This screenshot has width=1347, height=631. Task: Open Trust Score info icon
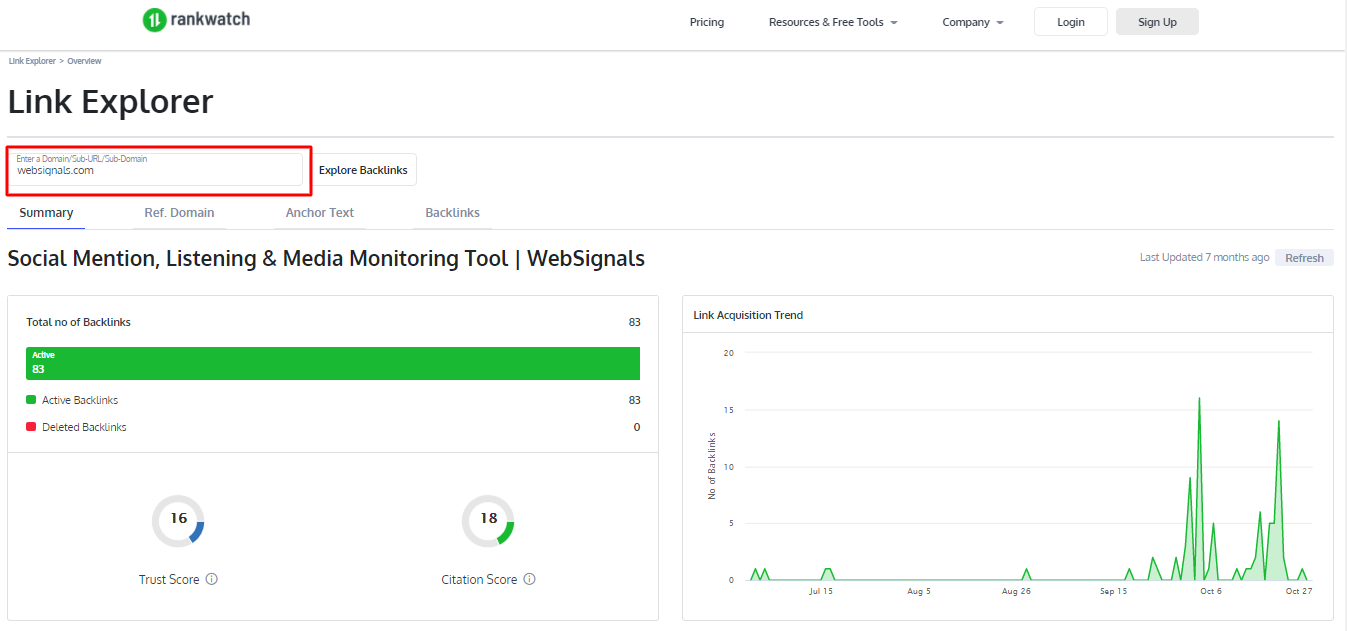[212, 579]
